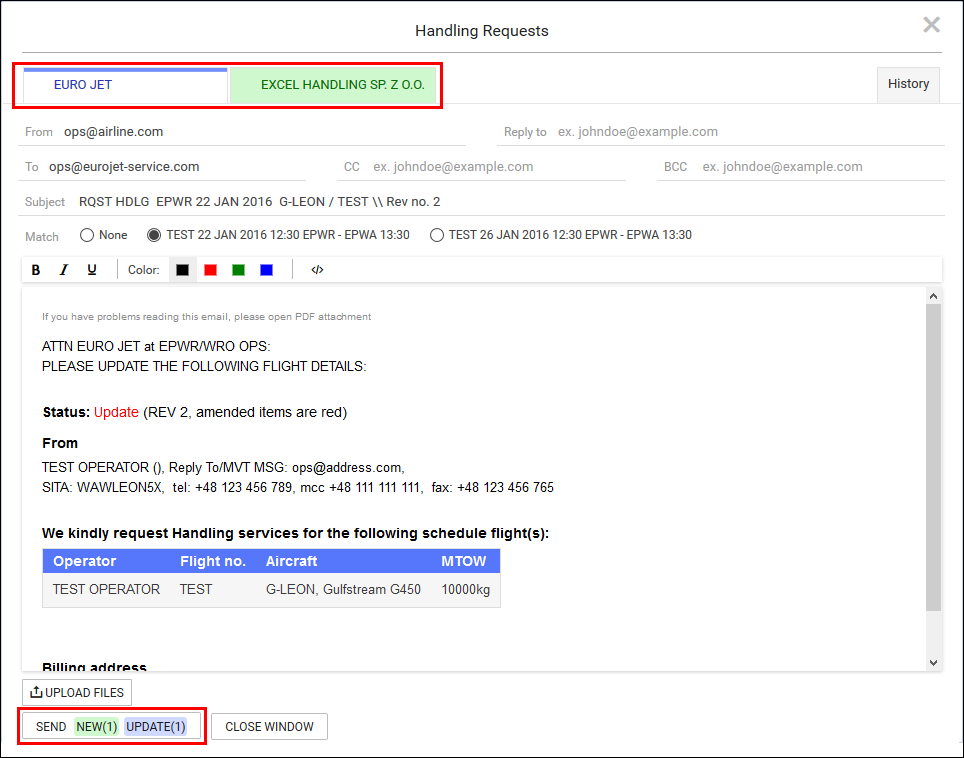Send the NEW and UPDATE handling requests
964x758 pixels.
[x=111, y=726]
